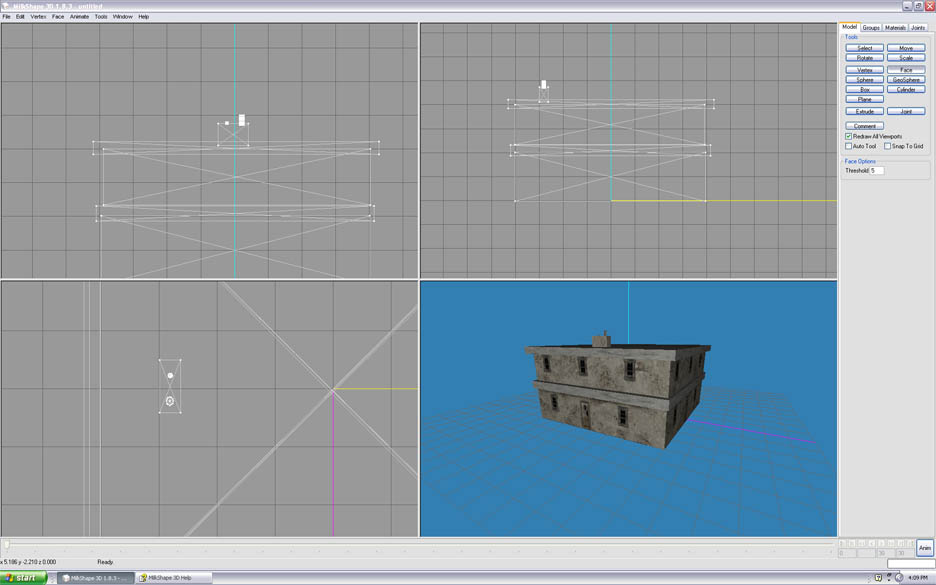Select MilkShape 3D 1.8.3 taskbar button
Screen dimensions: 936x585
(96, 578)
